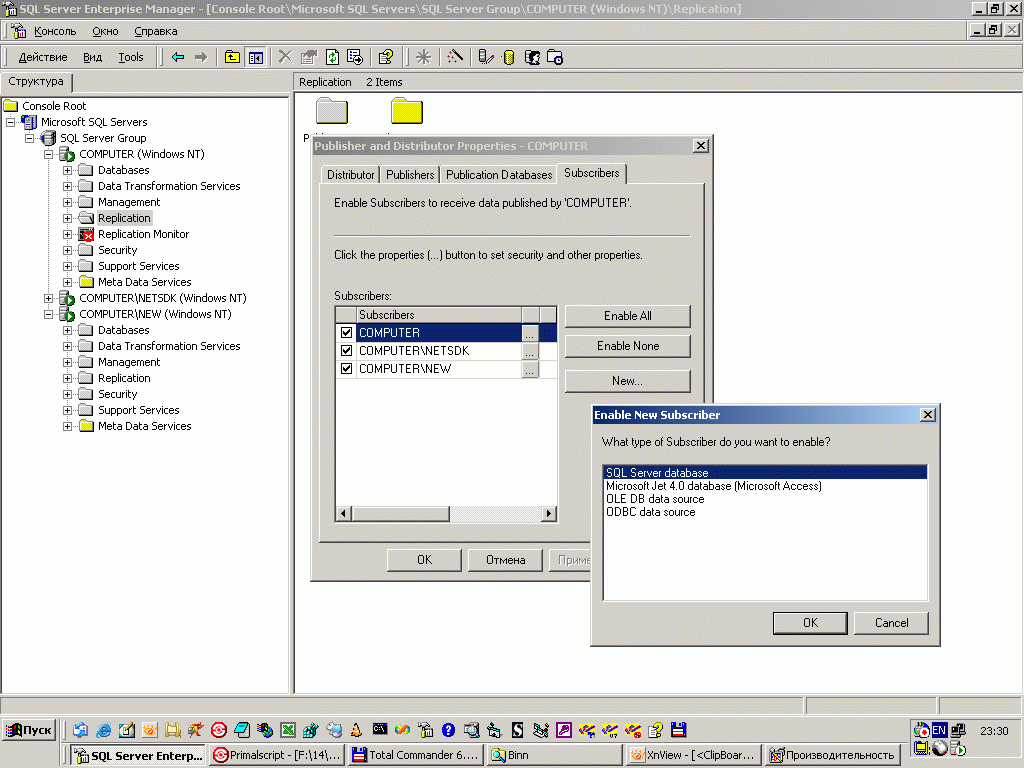Viewport: 1024px width, 768px height.
Task: Switch to Total Commander taskbar button
Action: [x=415, y=755]
